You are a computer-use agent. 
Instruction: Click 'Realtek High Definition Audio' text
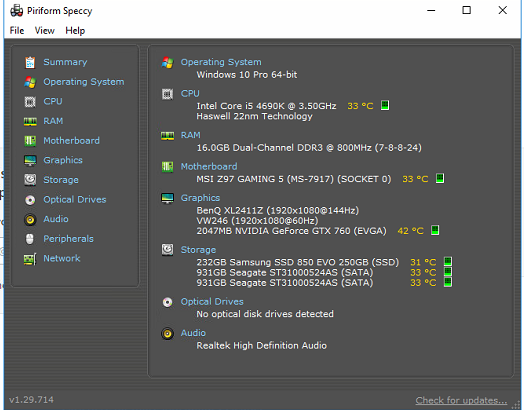(261, 346)
